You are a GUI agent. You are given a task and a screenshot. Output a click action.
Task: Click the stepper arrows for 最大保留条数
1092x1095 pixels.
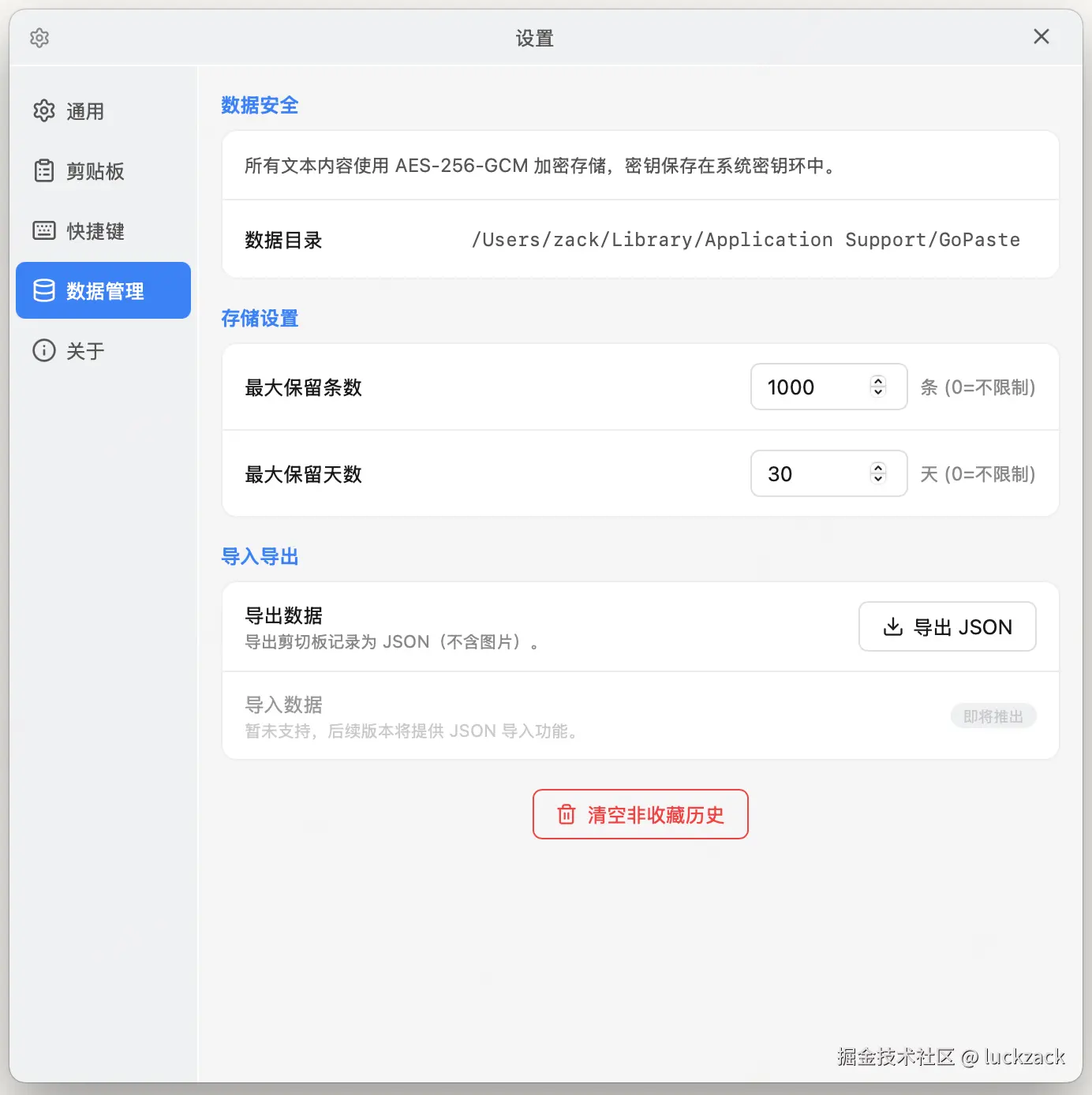878,387
